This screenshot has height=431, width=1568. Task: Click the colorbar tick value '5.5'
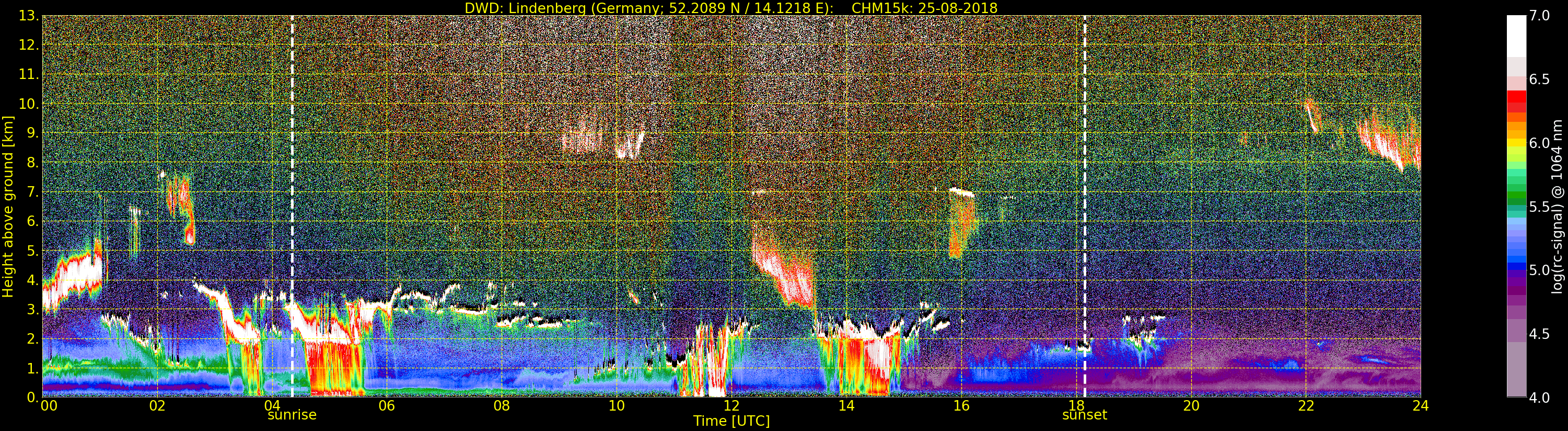pyautogui.click(x=1539, y=207)
